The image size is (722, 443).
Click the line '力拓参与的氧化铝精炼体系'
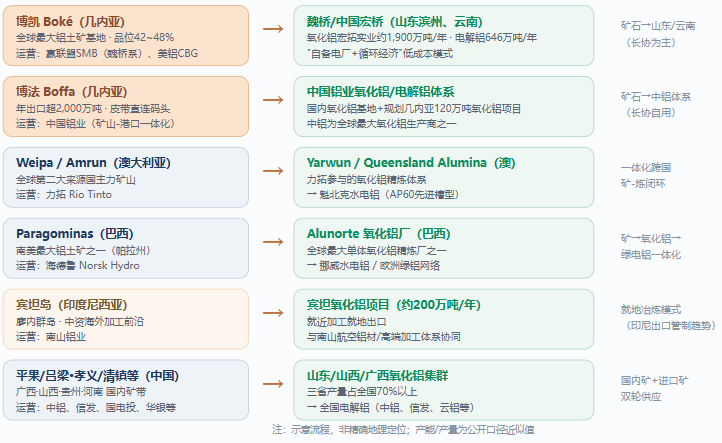click(367, 180)
